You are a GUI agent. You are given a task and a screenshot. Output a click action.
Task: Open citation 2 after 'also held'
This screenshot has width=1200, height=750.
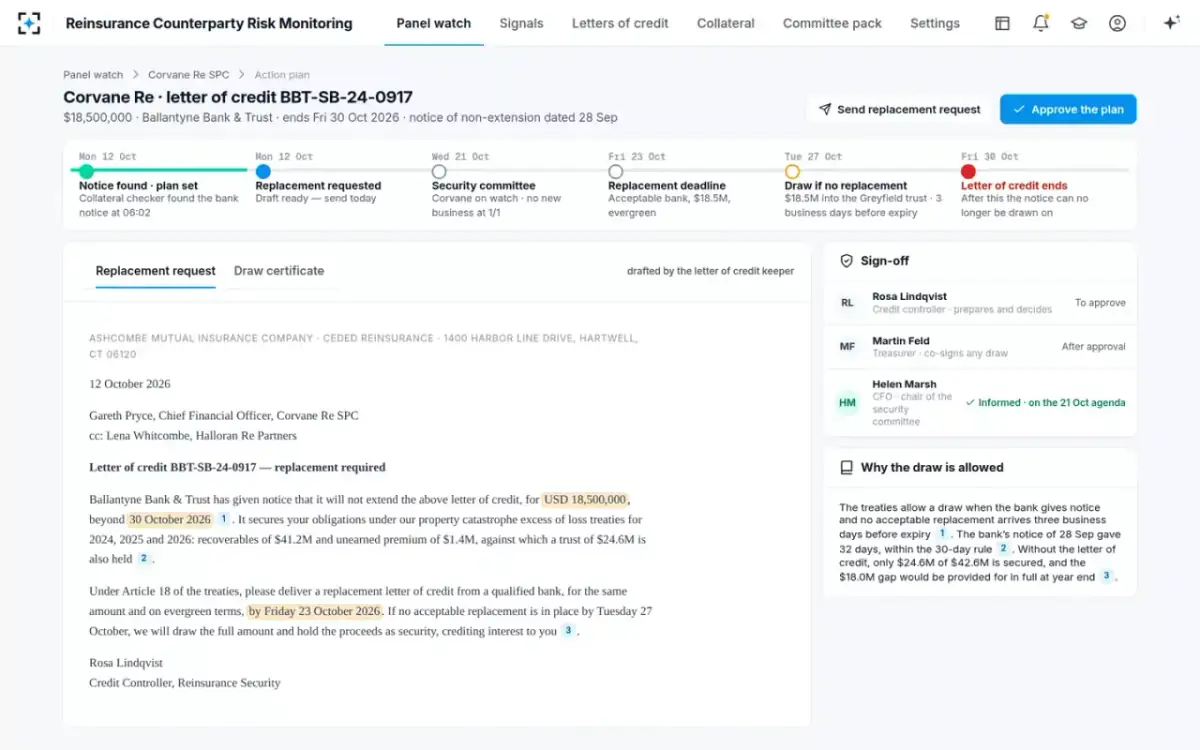click(x=144, y=559)
